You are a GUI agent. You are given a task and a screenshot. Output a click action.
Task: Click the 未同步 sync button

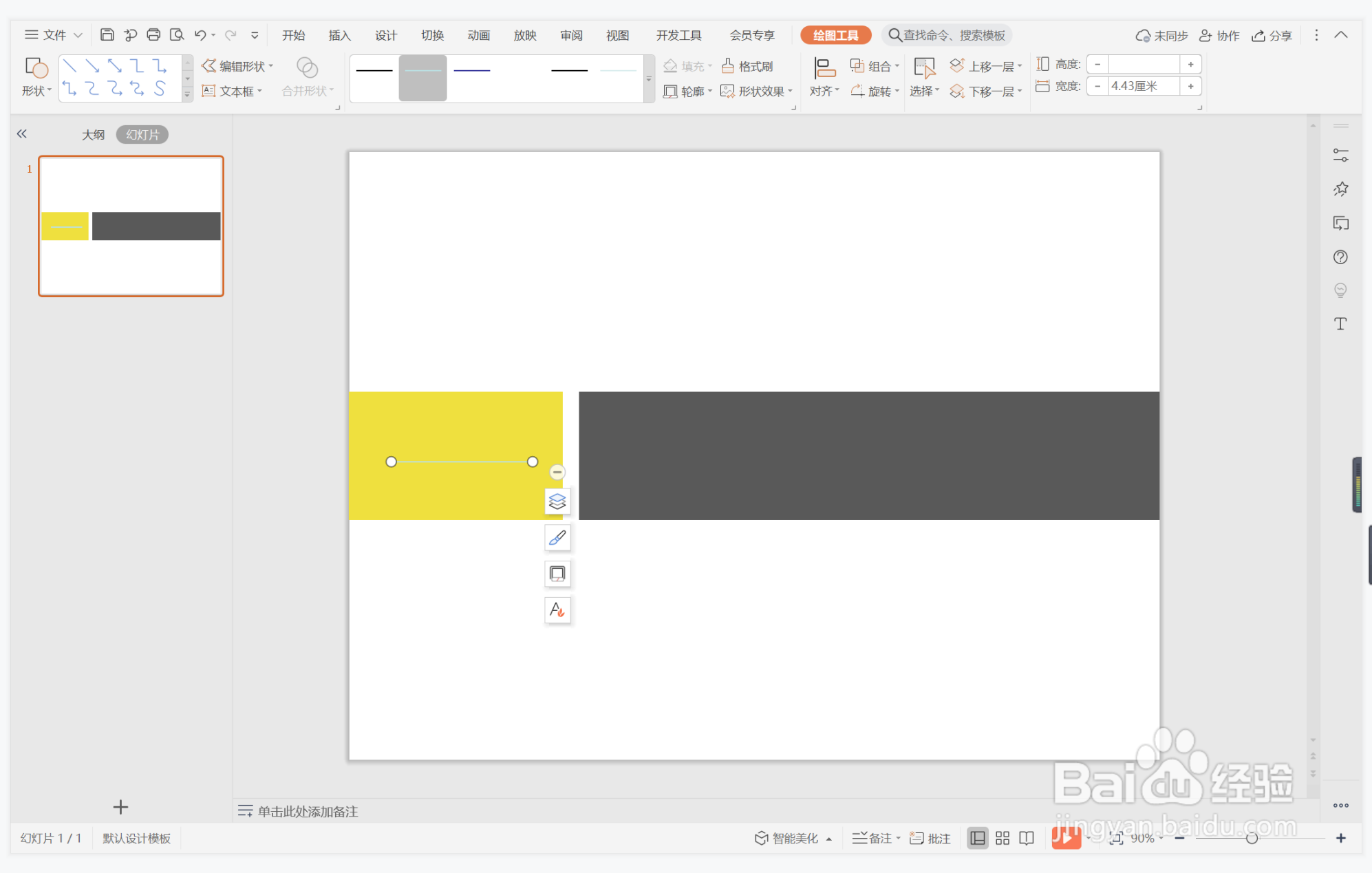click(x=1162, y=35)
